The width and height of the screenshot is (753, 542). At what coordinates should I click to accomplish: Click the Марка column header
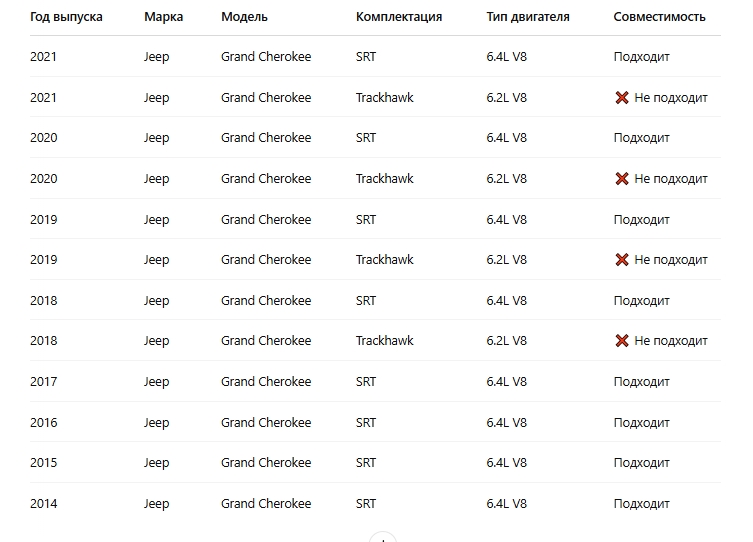pyautogui.click(x=163, y=17)
